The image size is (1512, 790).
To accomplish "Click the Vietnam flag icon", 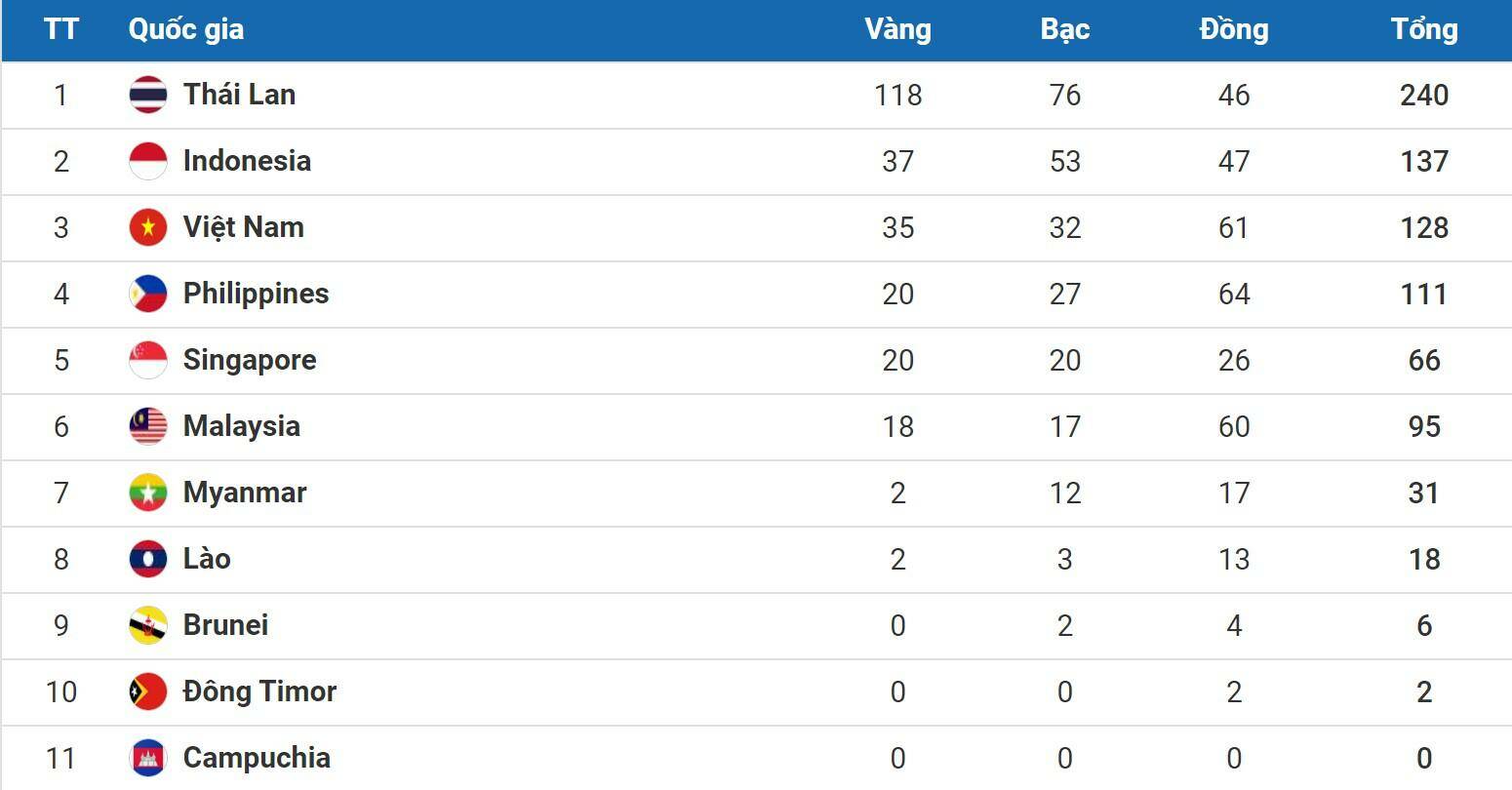I will click(x=148, y=227).
